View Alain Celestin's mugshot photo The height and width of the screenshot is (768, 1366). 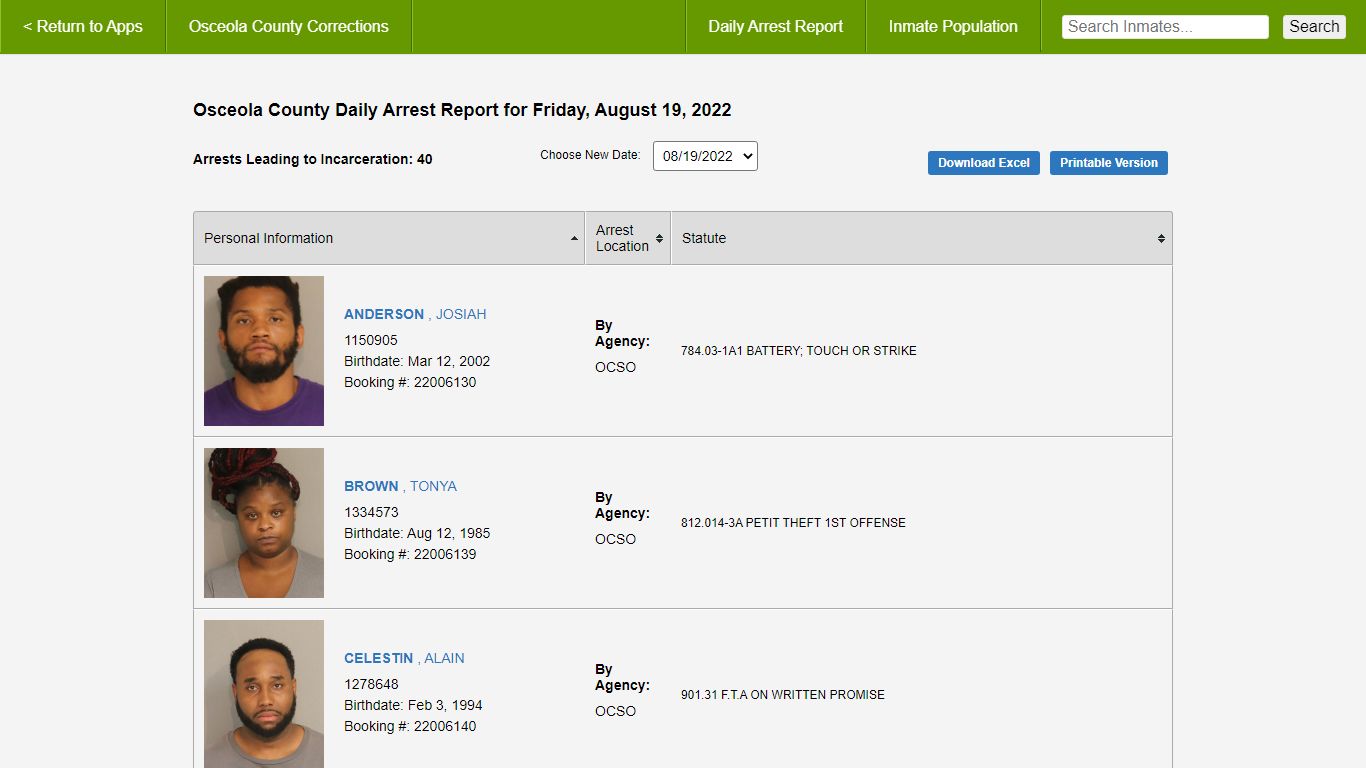(264, 694)
